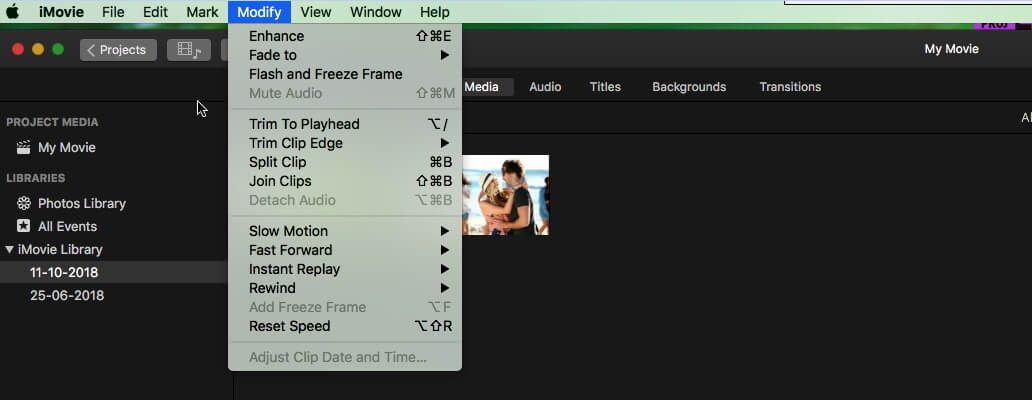
Task: Minimize window with the yellow button
Action: pyautogui.click(x=38, y=49)
